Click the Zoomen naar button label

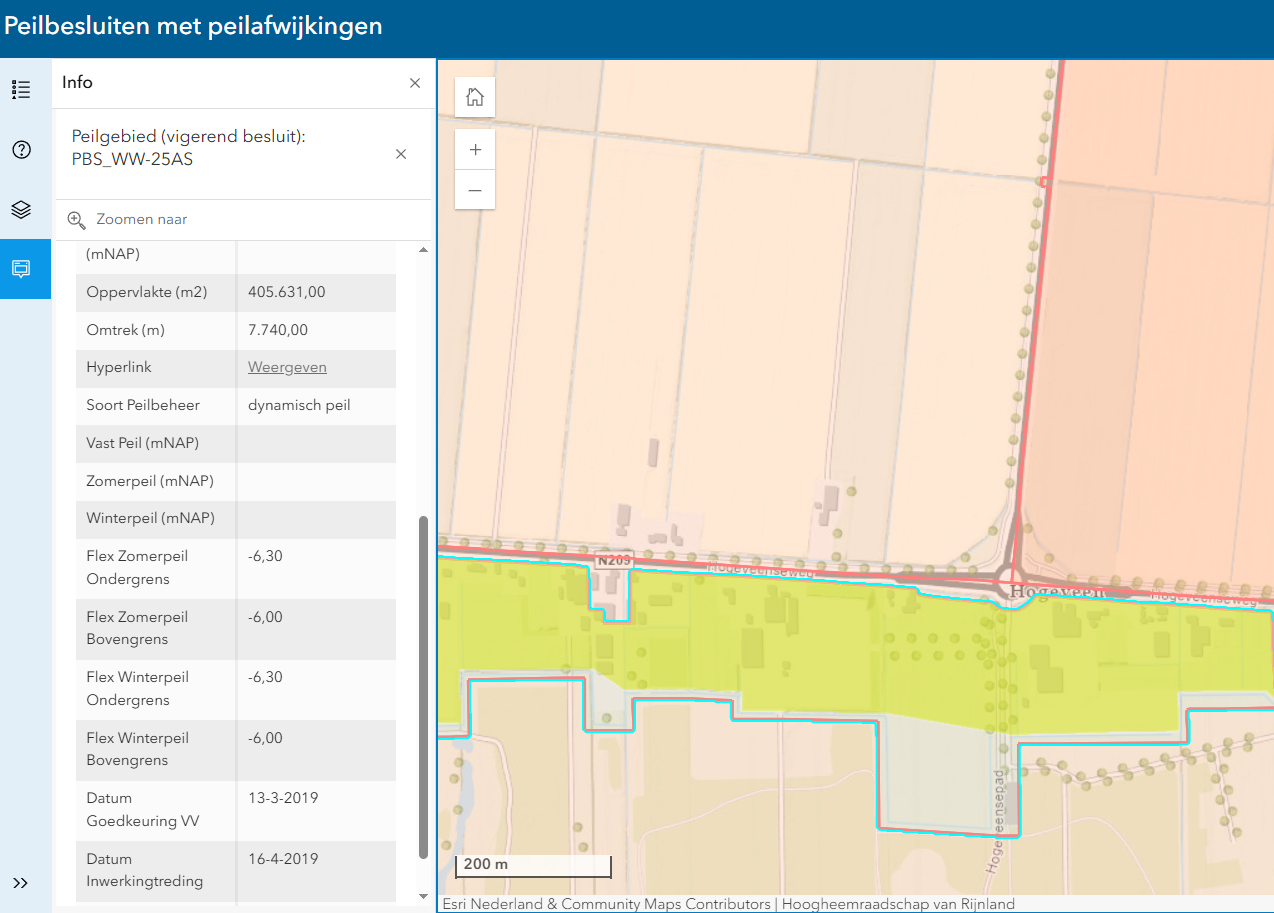point(142,220)
